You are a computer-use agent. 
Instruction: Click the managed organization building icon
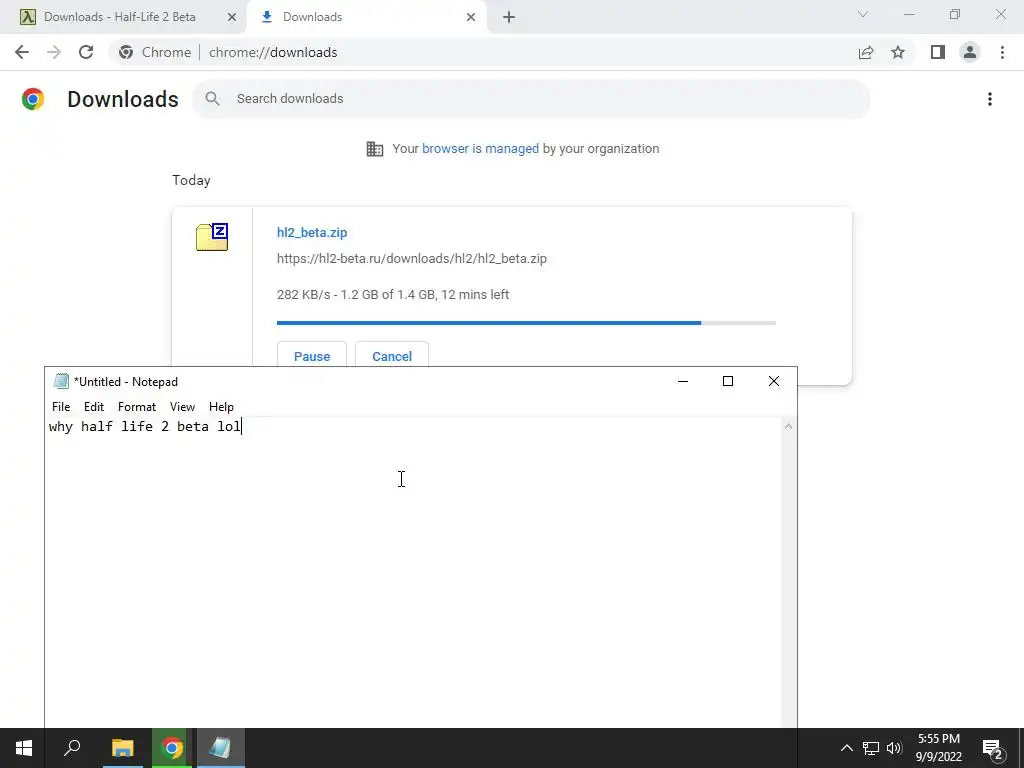(375, 149)
